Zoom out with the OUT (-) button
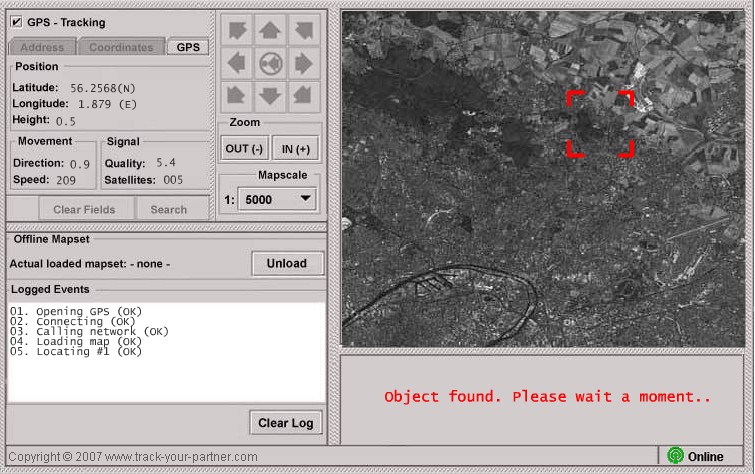 pyautogui.click(x=244, y=148)
